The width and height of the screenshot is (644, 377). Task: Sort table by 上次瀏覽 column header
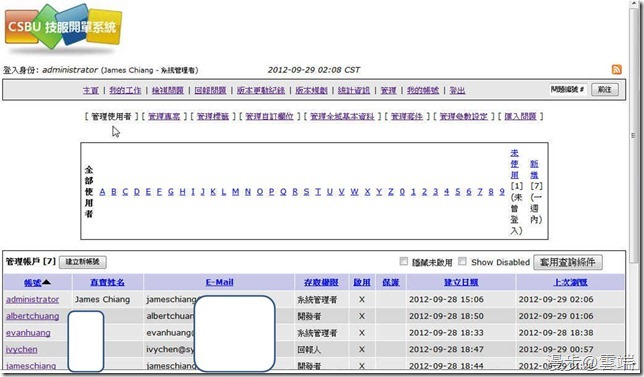click(570, 283)
